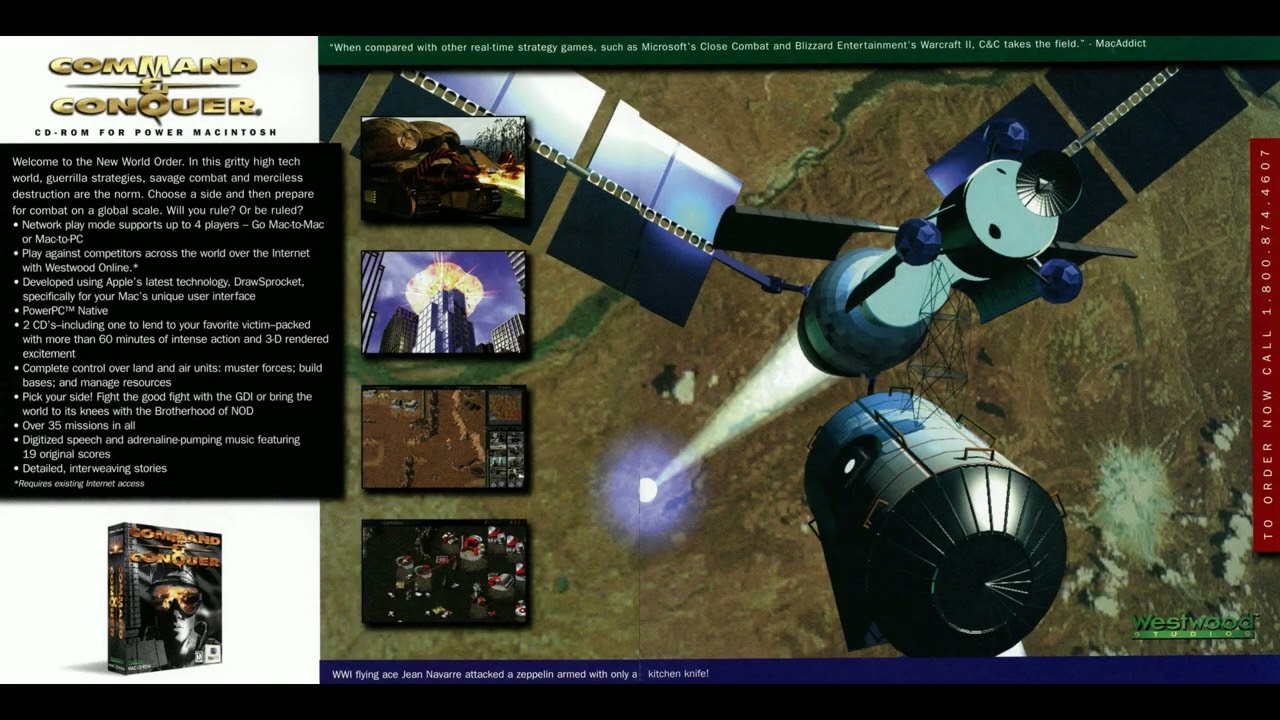Click 'WWI flying ace Jean Navarre' trivia text
This screenshot has width=1280, height=720.
[x=484, y=674]
